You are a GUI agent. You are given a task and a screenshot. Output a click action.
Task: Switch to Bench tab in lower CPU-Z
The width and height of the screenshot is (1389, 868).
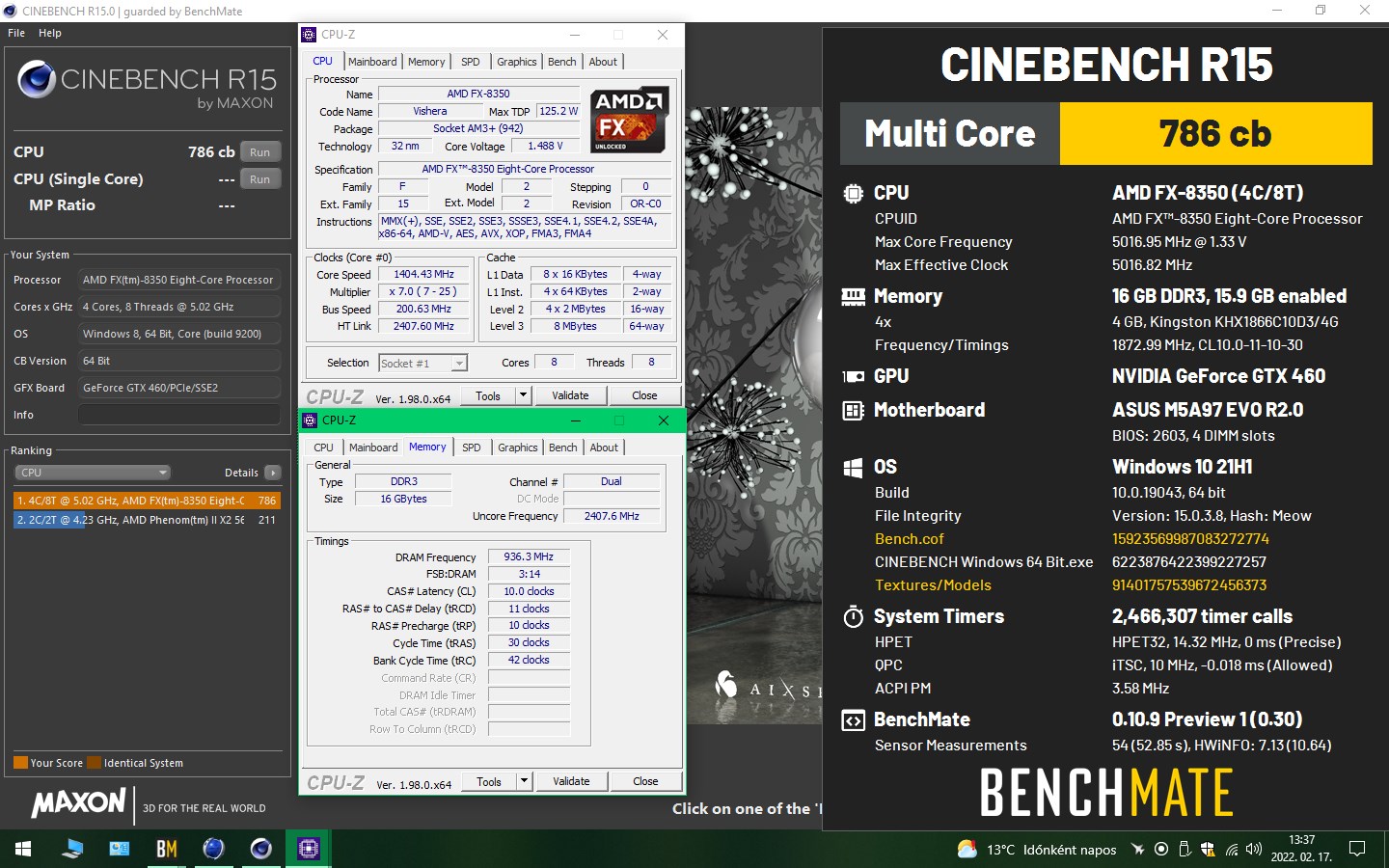click(x=563, y=448)
